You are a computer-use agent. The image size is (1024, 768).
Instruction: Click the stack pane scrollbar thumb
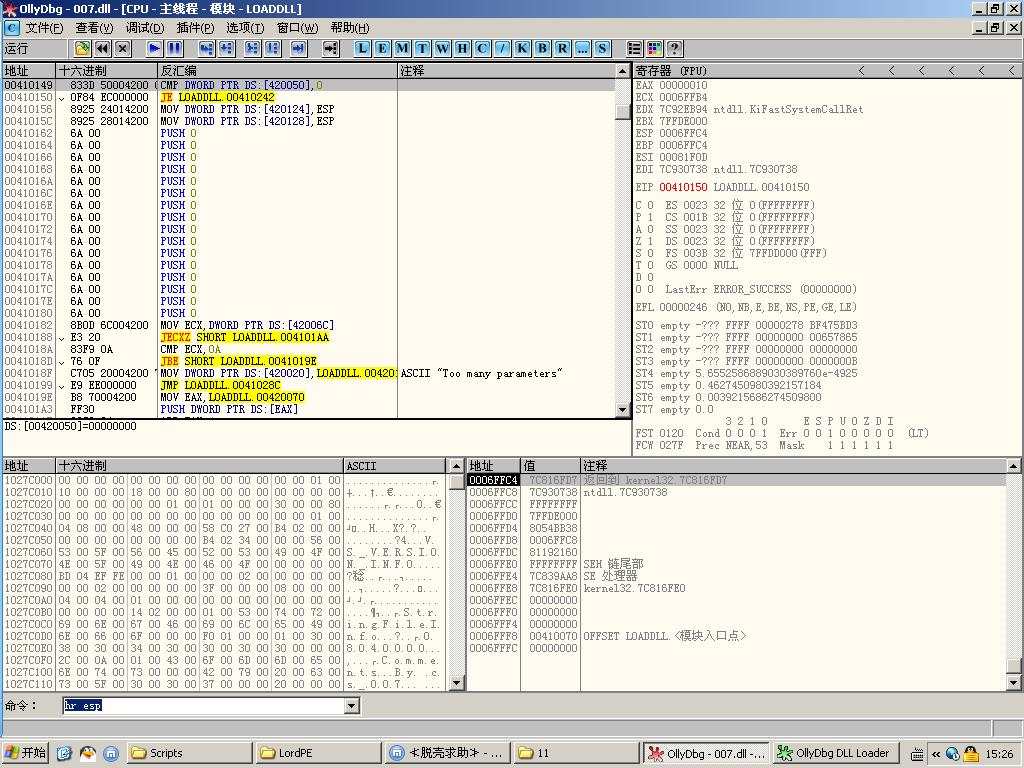(x=1013, y=665)
